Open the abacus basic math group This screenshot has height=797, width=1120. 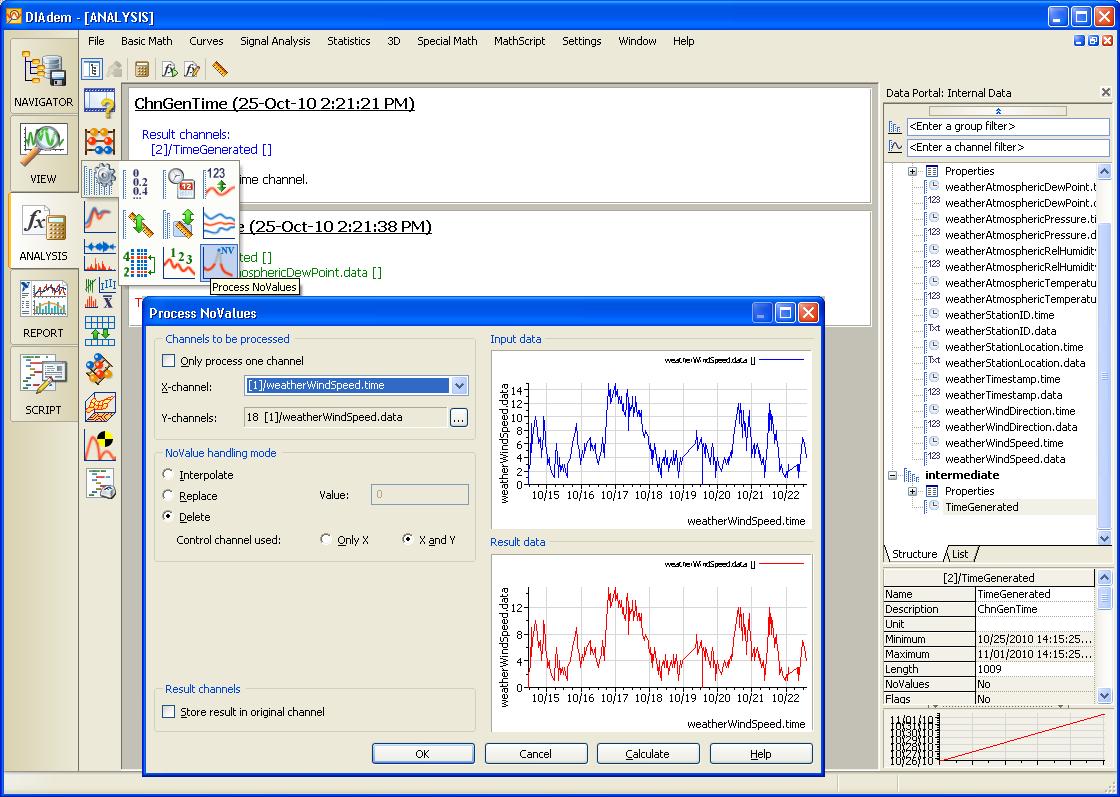tap(100, 141)
